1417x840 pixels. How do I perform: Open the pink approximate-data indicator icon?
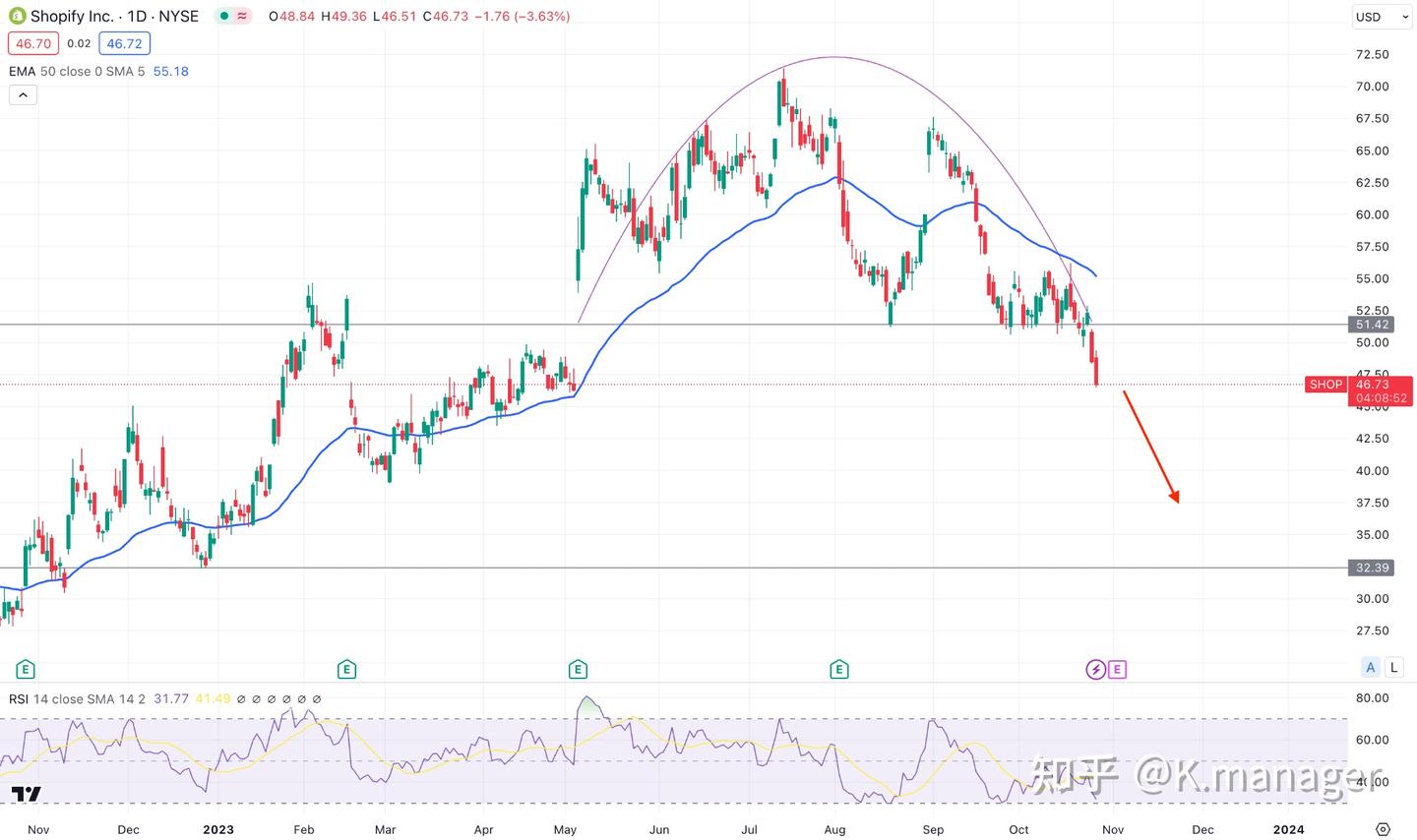(x=242, y=17)
